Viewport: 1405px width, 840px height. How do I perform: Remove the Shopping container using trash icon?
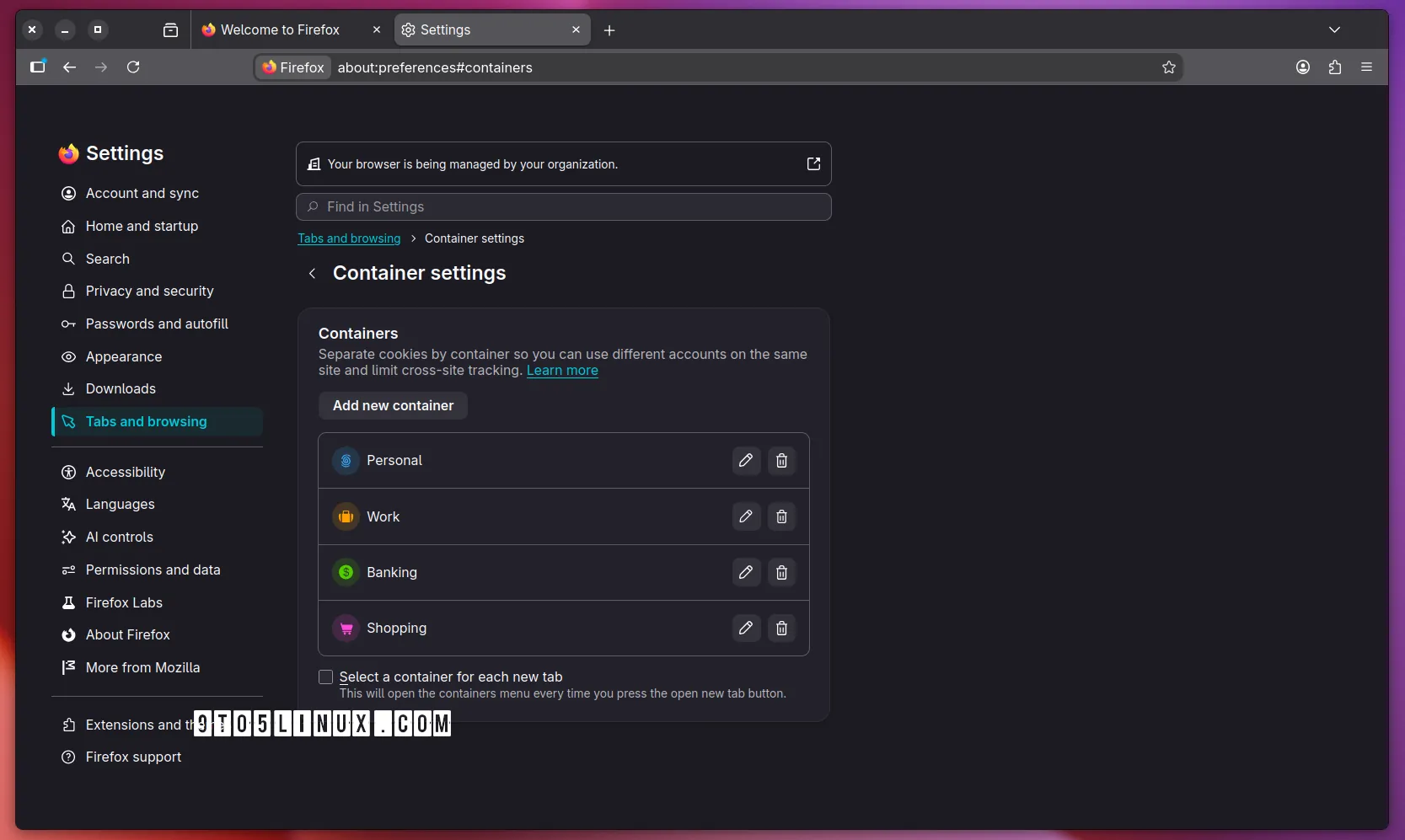tap(781, 628)
